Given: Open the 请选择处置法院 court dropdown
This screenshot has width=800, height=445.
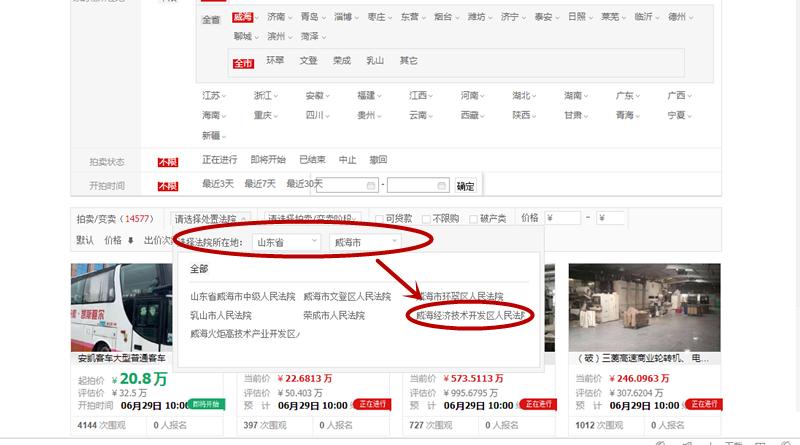Looking at the screenshot, I should pyautogui.click(x=210, y=219).
